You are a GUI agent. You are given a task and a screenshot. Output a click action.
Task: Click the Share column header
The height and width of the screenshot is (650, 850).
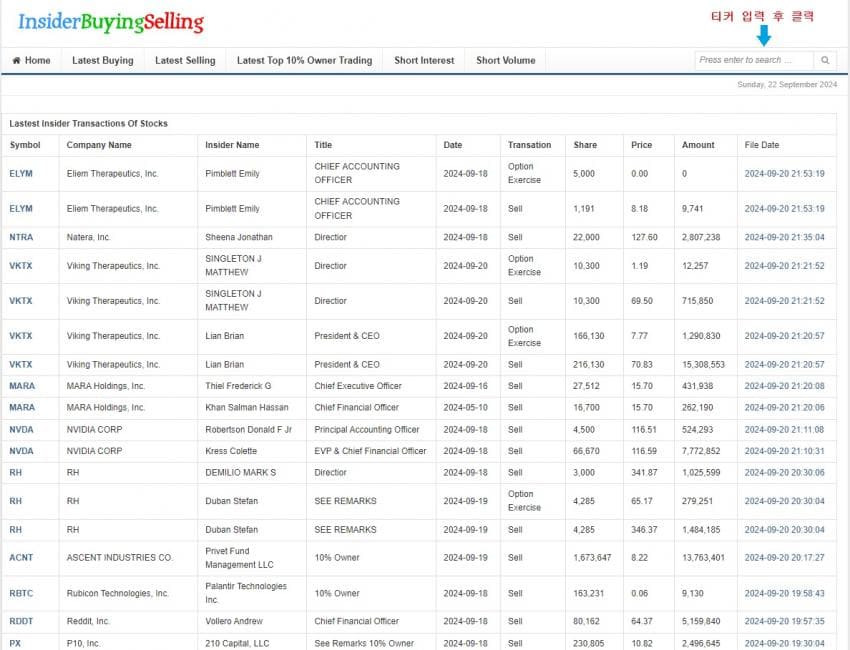point(585,145)
